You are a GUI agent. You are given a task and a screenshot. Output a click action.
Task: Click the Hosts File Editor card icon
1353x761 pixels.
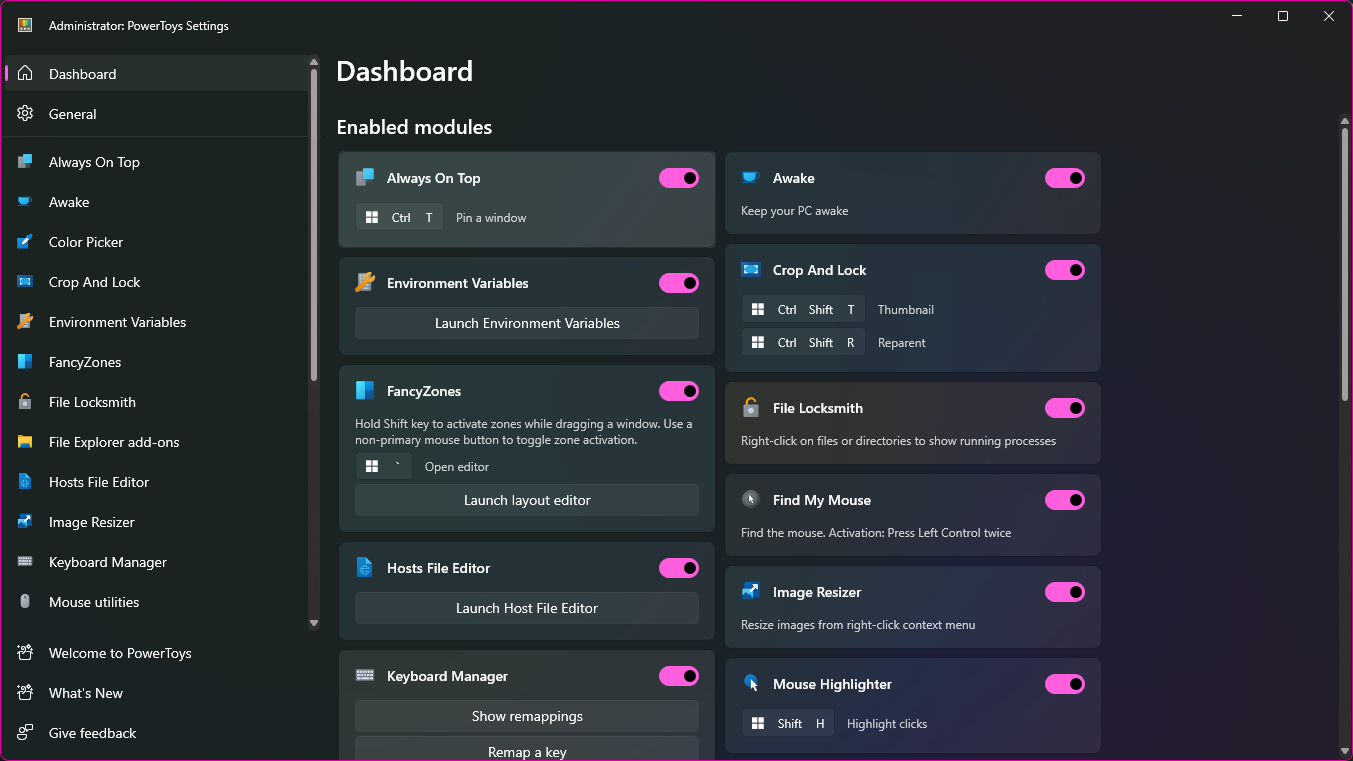point(365,568)
